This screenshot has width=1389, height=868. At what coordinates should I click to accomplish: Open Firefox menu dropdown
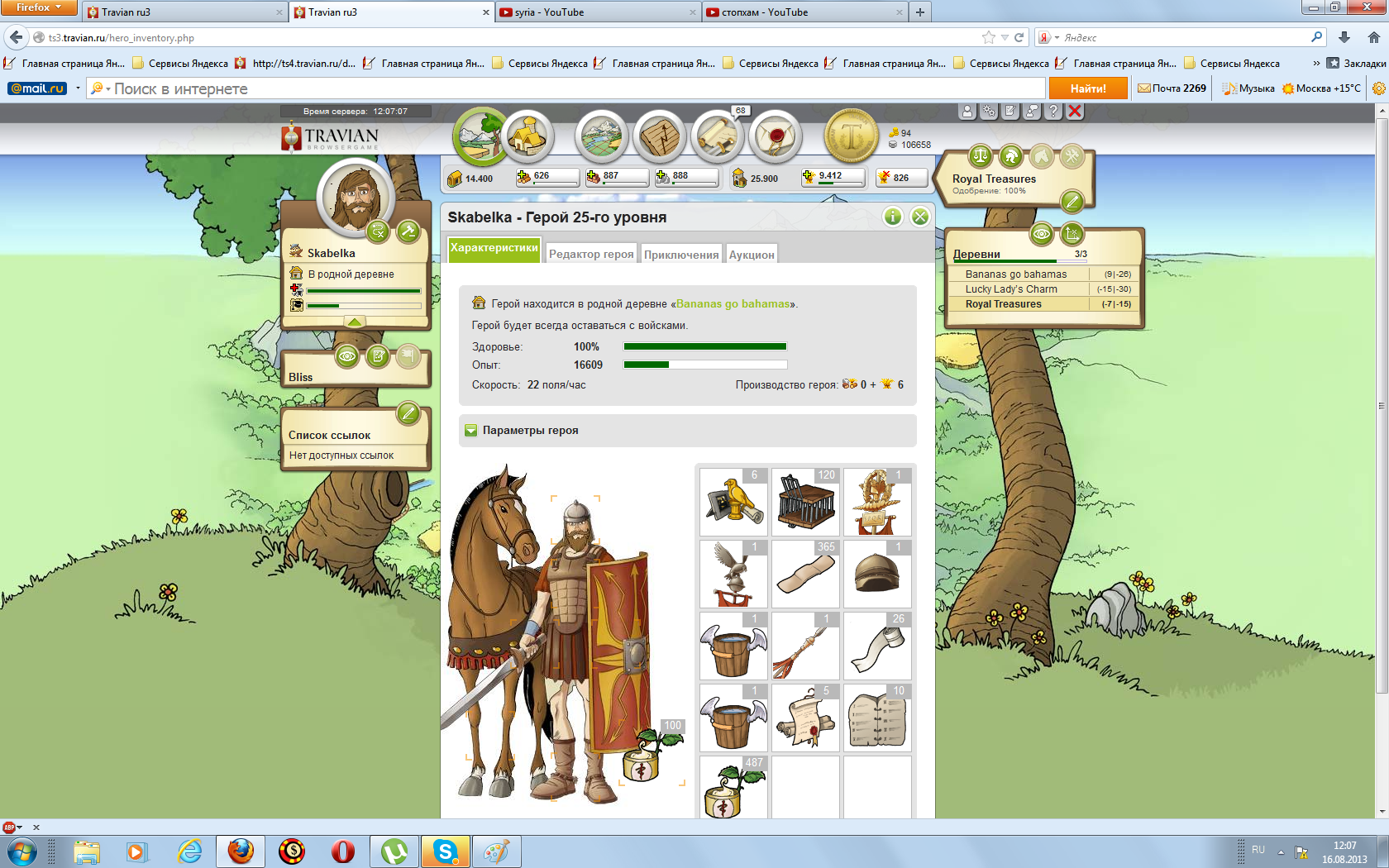[39, 7]
